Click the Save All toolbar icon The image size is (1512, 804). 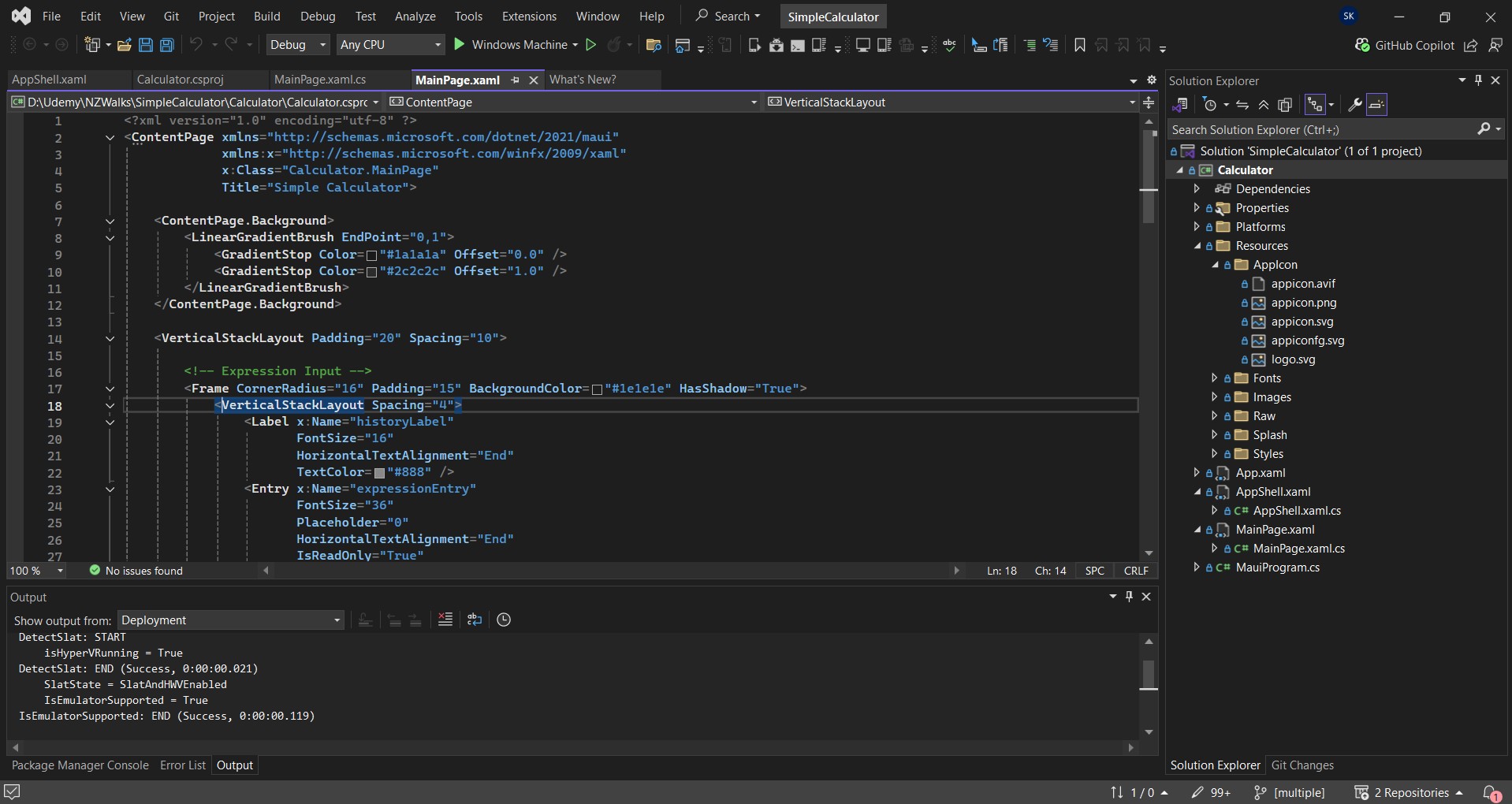pos(167,45)
